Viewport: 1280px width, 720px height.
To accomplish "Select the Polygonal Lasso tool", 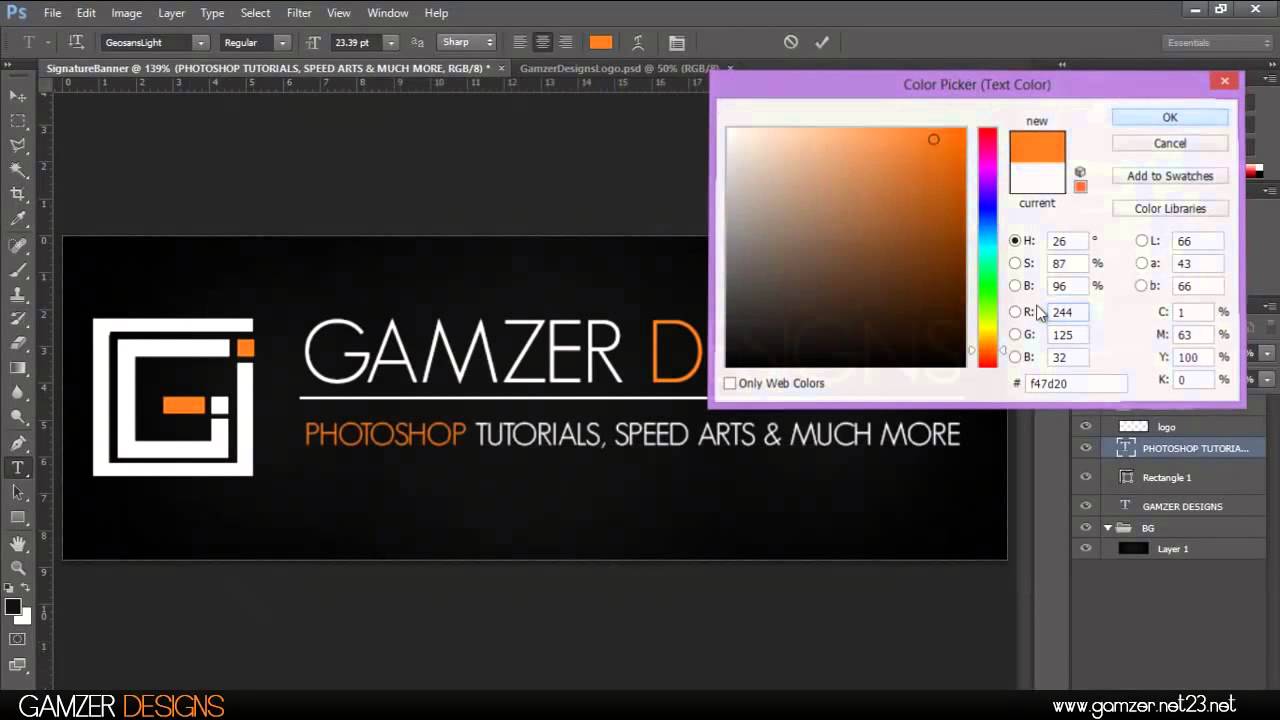I will coord(18,146).
